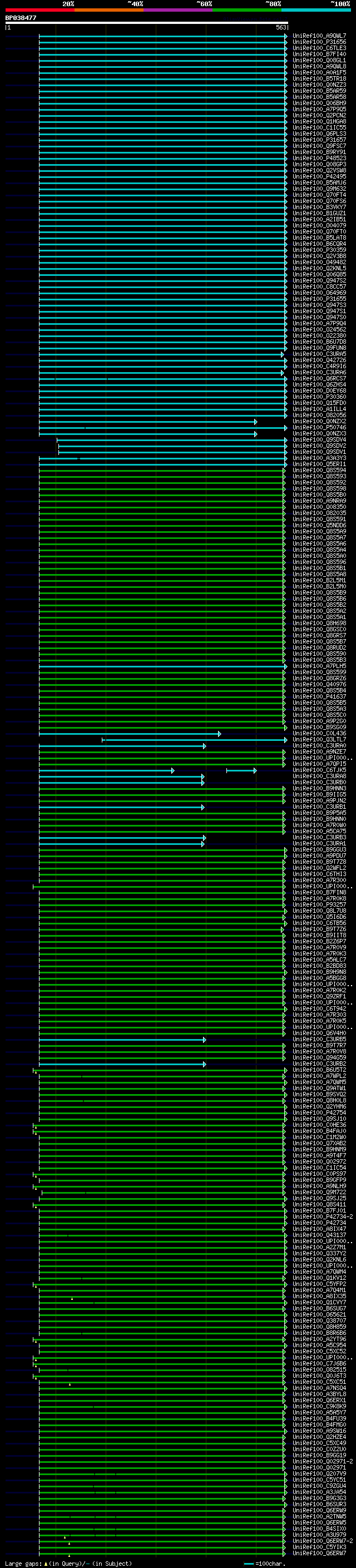Click the UniRef100_A9NRA9 label
This screenshot has width=356, height=1568.
coord(319,501)
